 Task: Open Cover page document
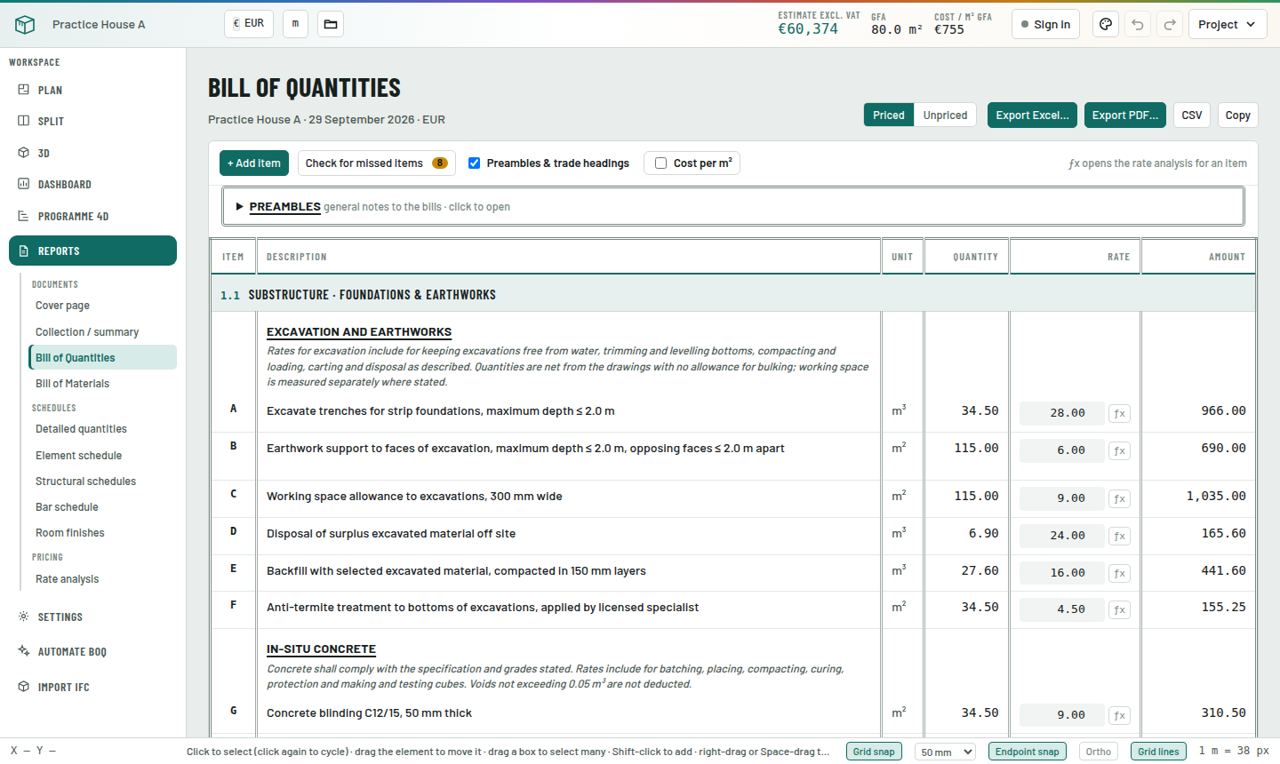click(x=62, y=306)
